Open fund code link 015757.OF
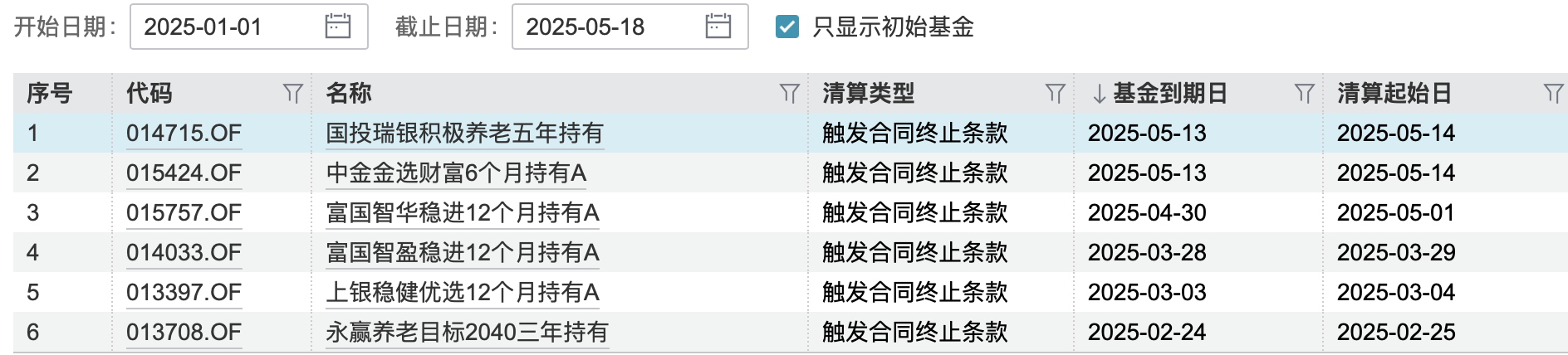Image resolution: width=1568 pixels, height=355 pixels. click(184, 212)
